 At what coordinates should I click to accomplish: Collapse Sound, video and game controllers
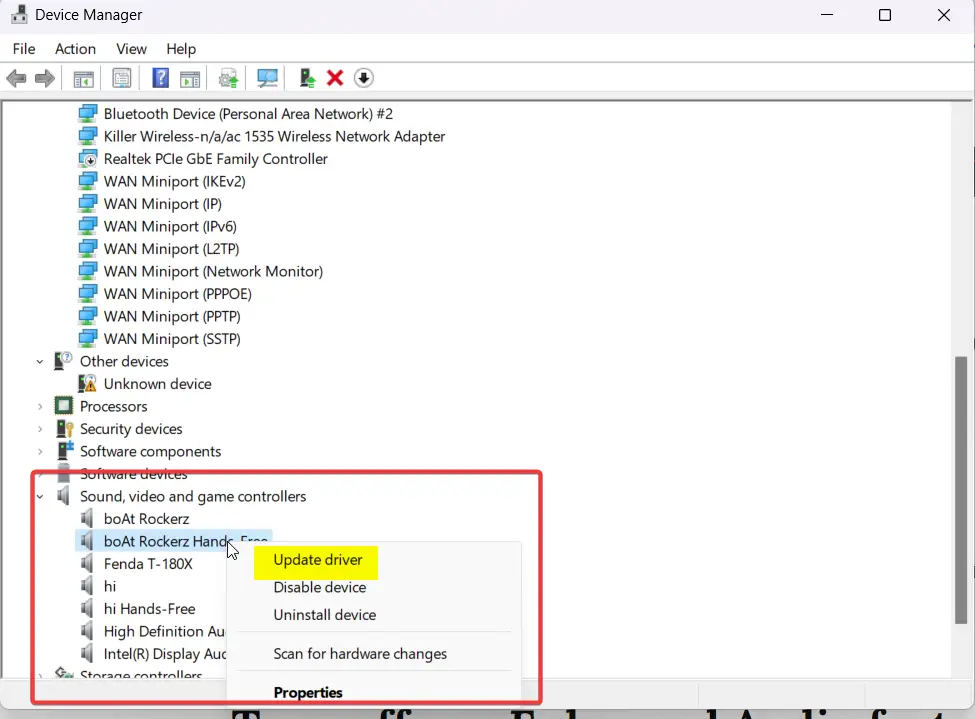[x=40, y=496]
